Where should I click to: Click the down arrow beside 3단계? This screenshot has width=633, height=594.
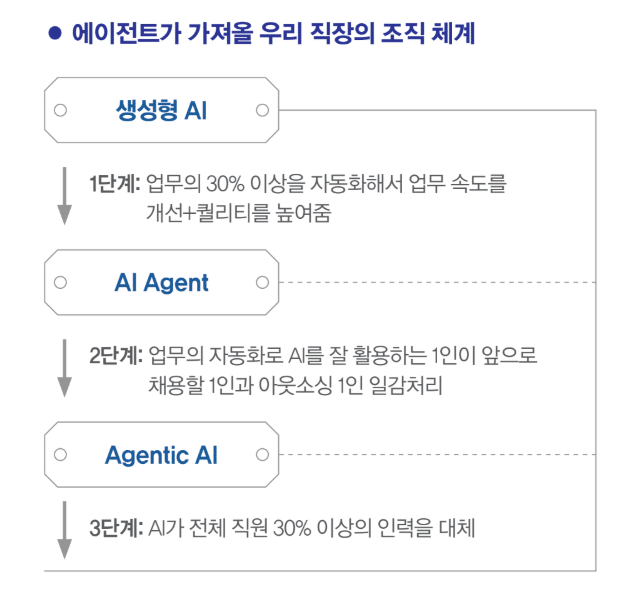[x=65, y=529]
